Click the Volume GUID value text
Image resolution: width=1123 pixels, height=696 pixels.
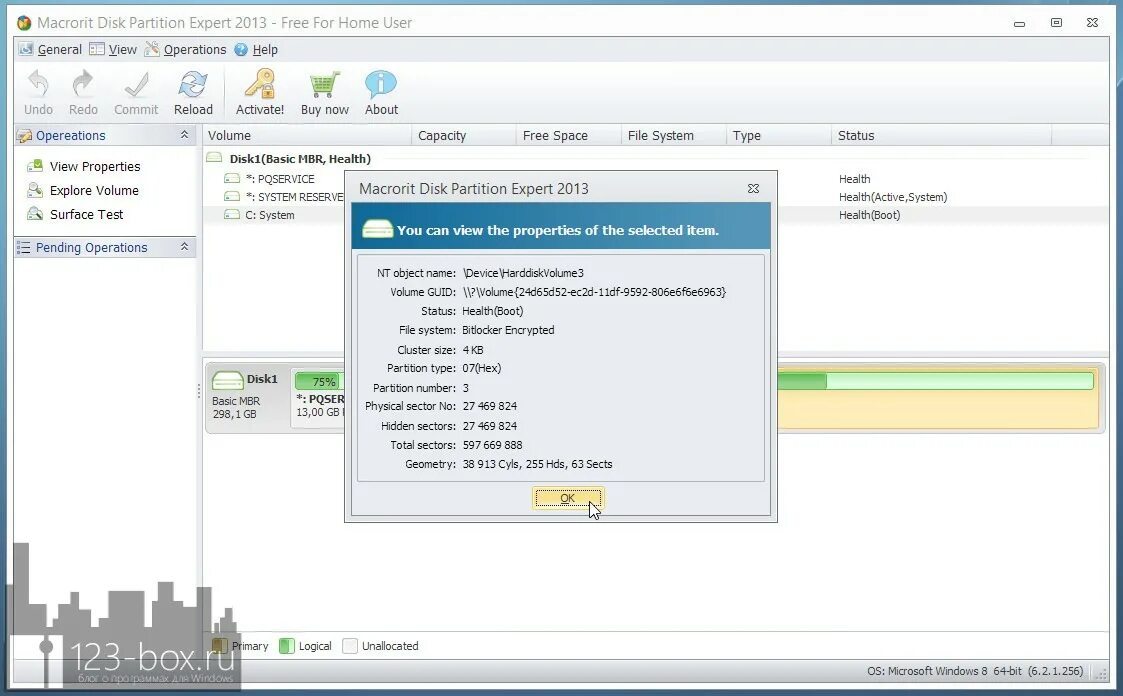[x=594, y=292]
